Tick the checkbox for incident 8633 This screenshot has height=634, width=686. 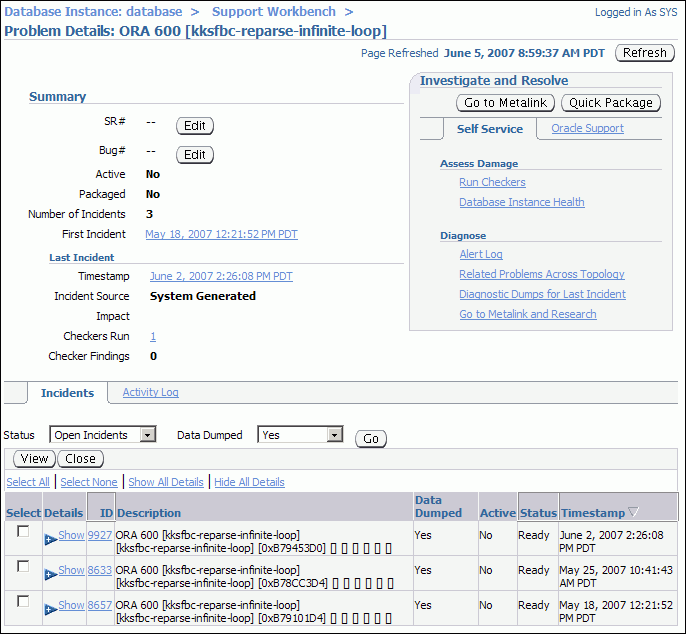pyautogui.click(x=23, y=567)
